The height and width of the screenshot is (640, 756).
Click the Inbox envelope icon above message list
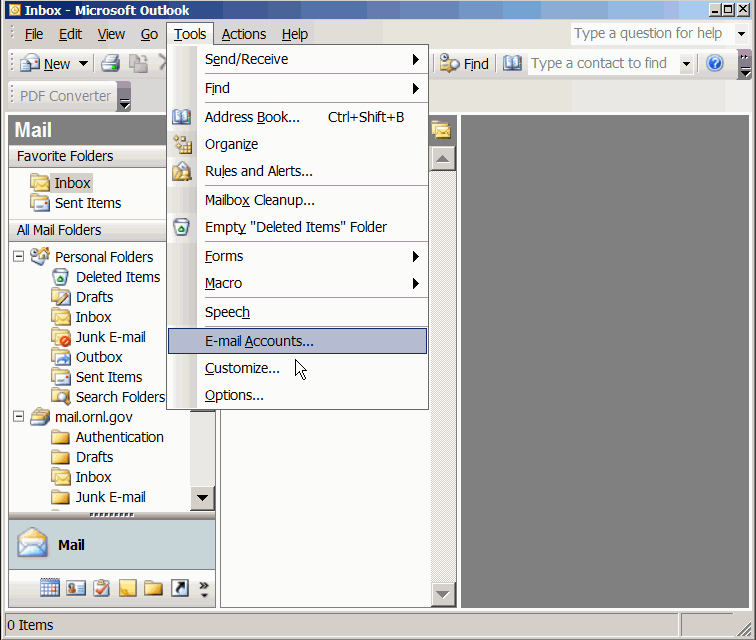441,130
